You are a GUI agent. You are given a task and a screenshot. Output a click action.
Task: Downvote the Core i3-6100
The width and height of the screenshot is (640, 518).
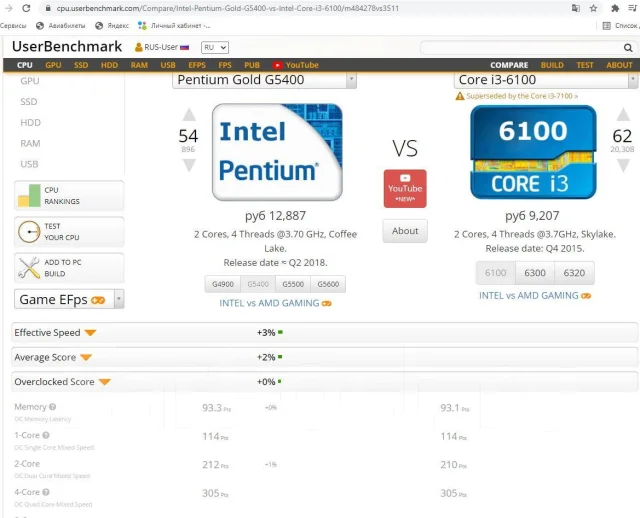pos(623,165)
